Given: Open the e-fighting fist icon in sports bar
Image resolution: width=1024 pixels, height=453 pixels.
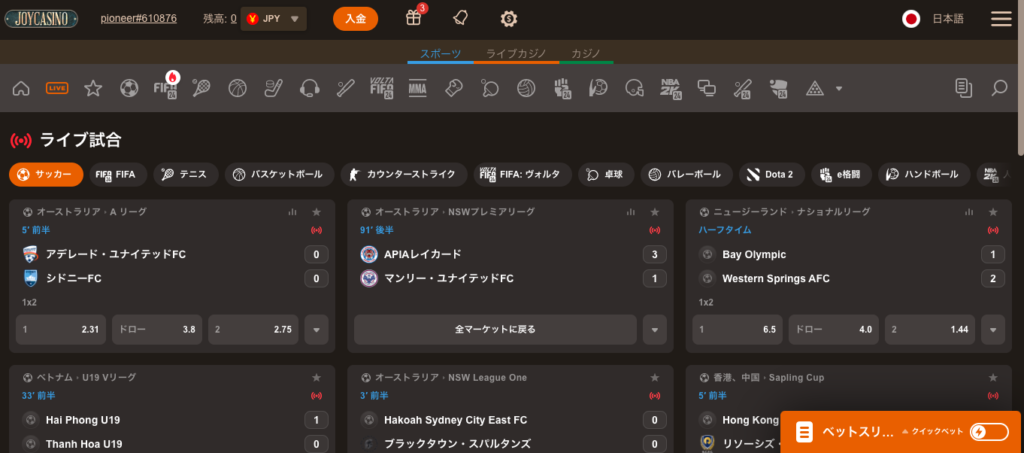Looking at the screenshot, I should [x=562, y=88].
